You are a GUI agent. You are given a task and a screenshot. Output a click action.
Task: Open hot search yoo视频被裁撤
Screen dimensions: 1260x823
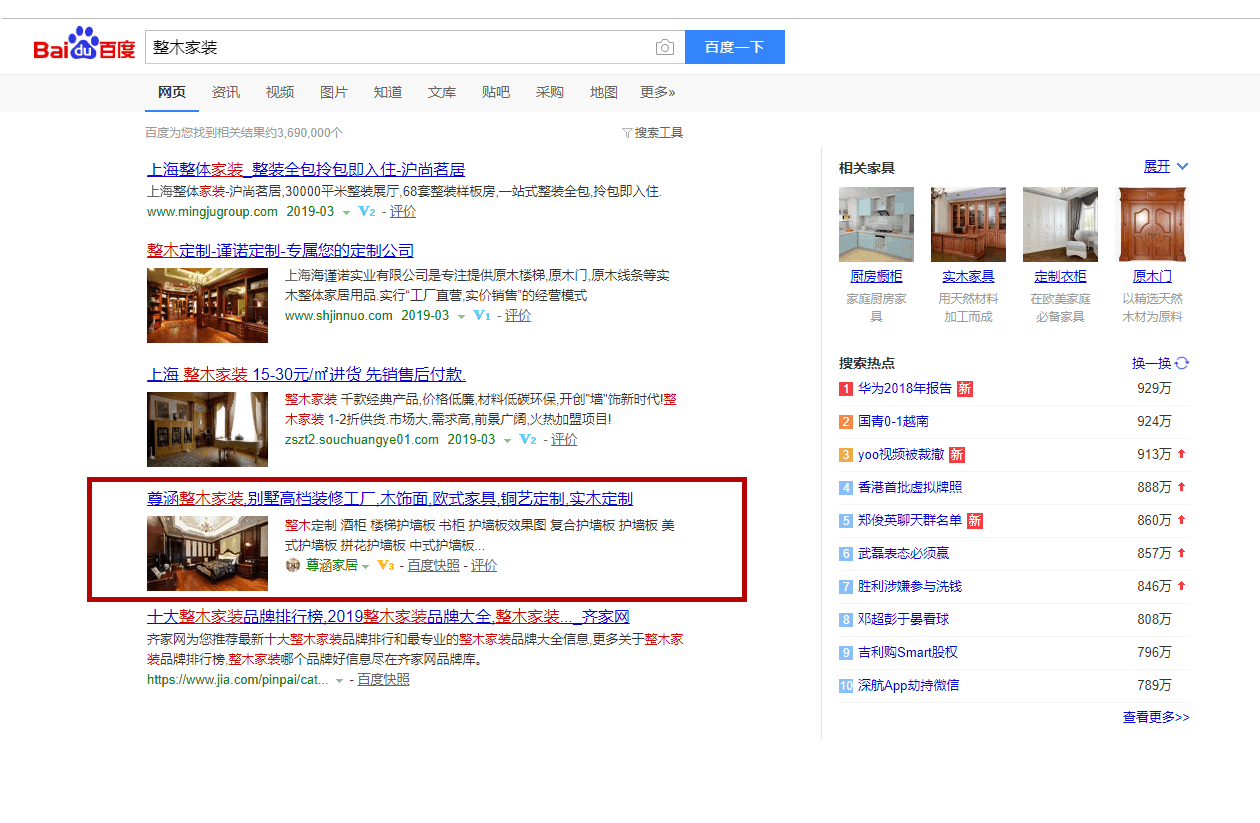coord(901,455)
